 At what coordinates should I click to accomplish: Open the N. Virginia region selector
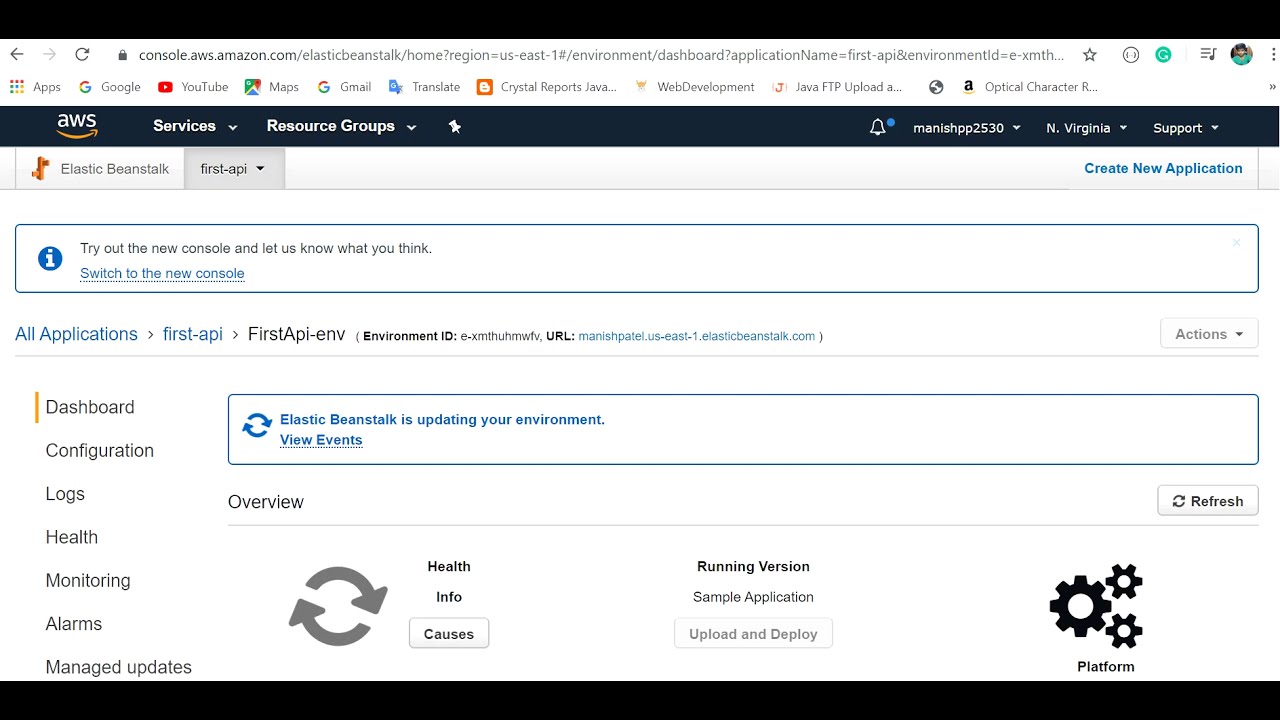pyautogui.click(x=1086, y=128)
